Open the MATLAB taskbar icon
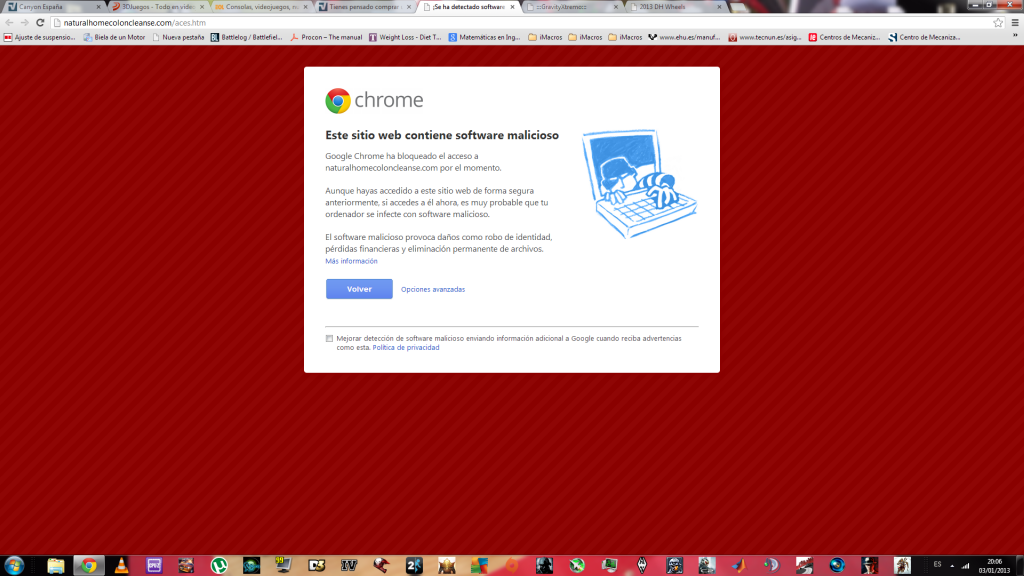This screenshot has height=576, width=1024. [739, 566]
